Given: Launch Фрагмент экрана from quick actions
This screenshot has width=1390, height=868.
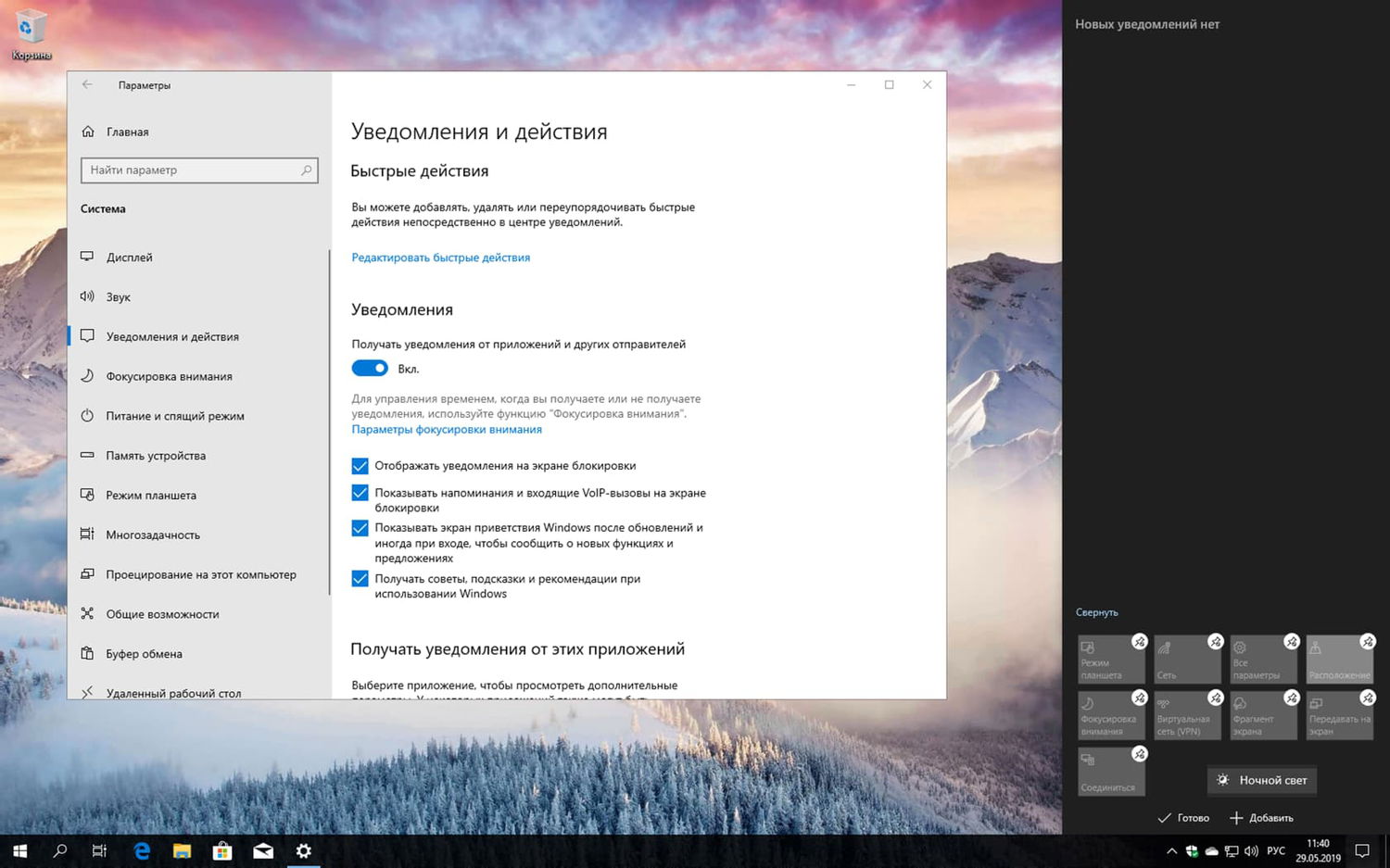Looking at the screenshot, I should pos(1263,715).
